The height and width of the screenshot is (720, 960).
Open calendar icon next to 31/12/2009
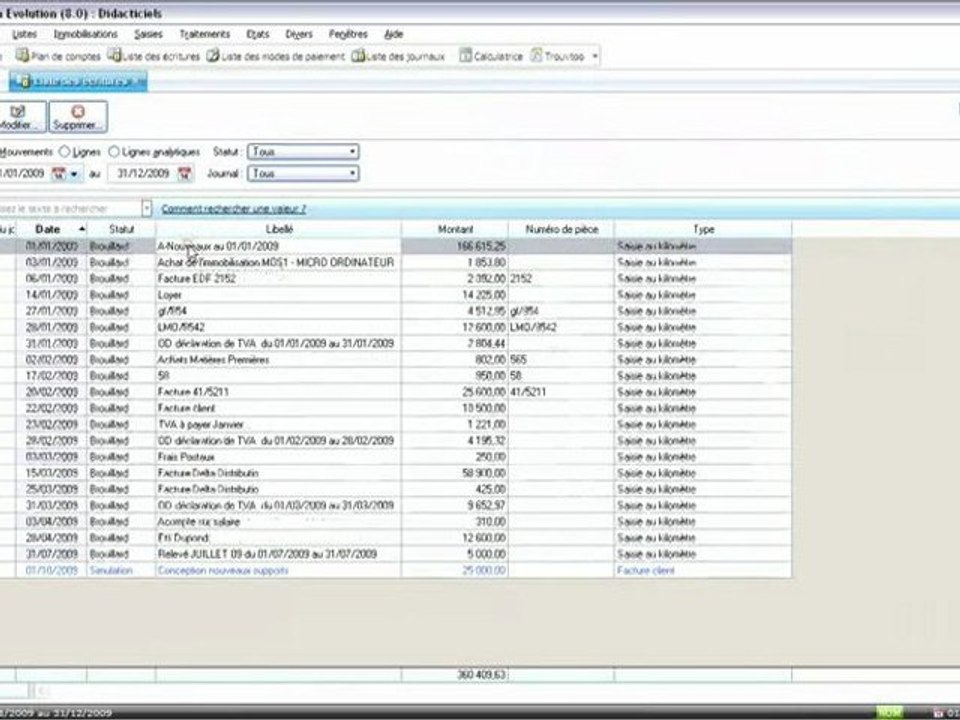184,173
